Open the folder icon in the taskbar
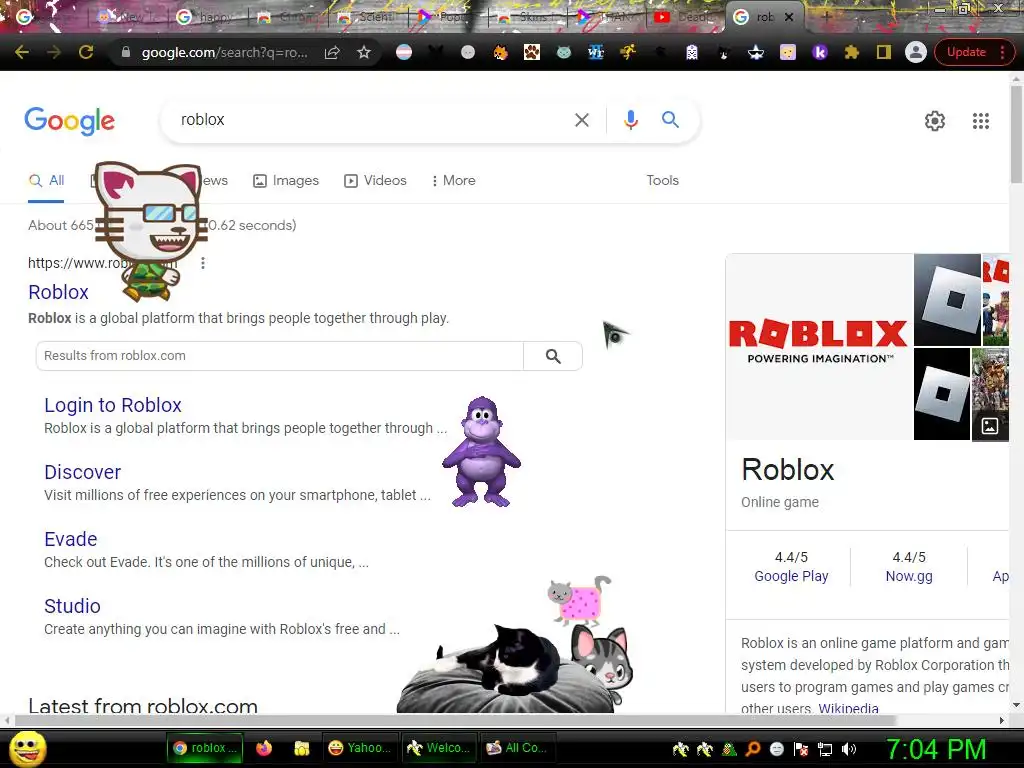Image resolution: width=1024 pixels, height=768 pixels. pos(301,748)
